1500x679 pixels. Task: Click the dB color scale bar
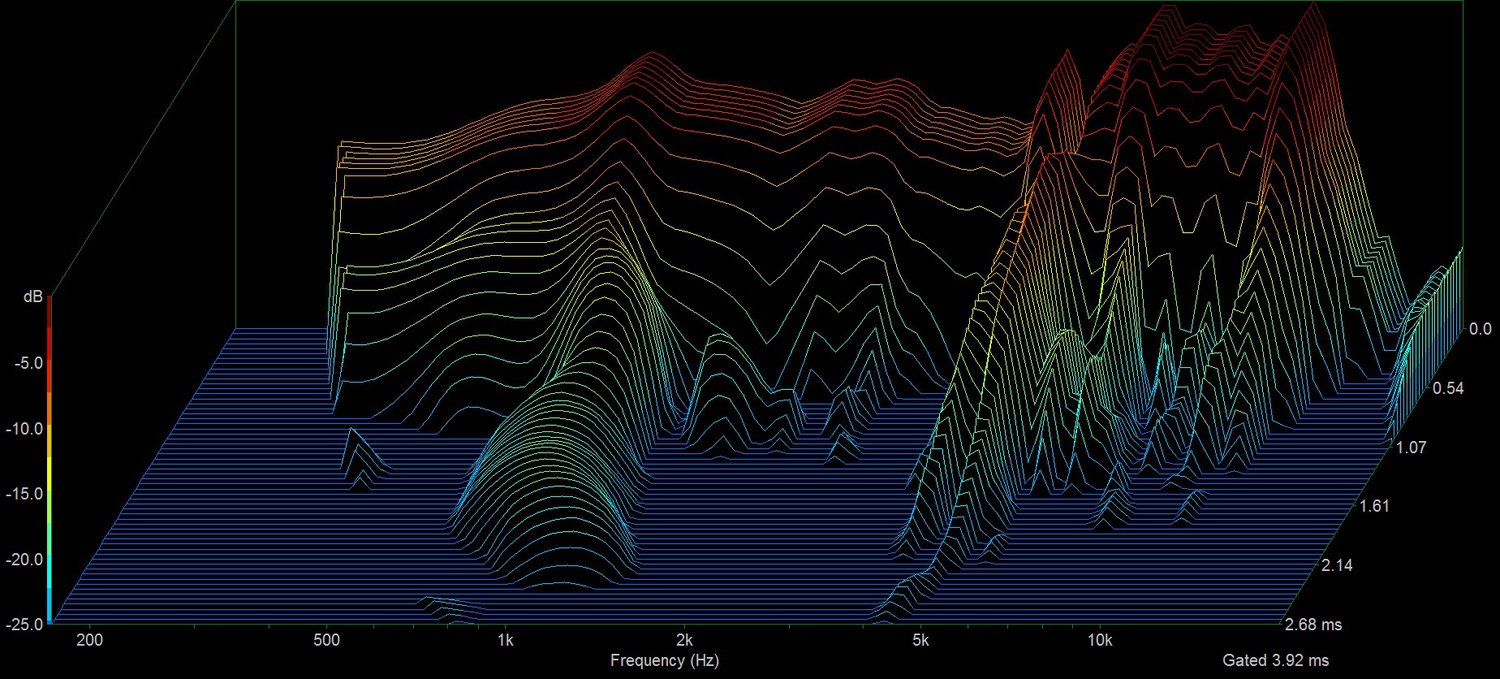49,460
